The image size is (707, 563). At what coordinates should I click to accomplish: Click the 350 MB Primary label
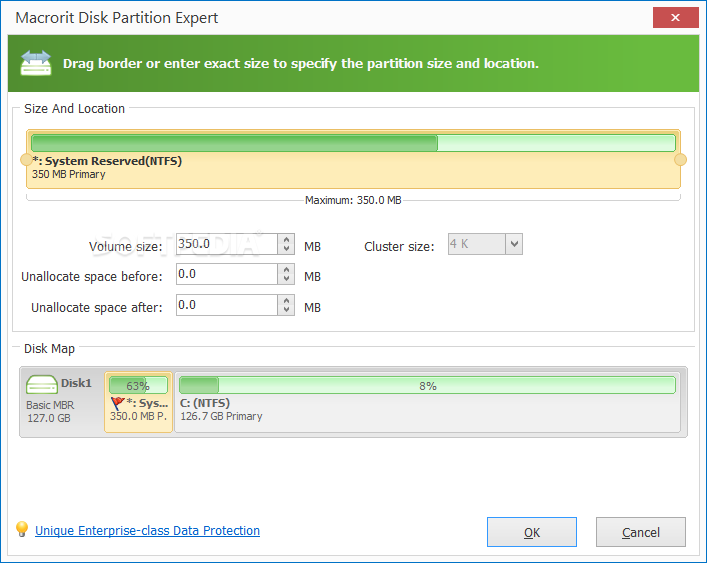click(x=69, y=174)
